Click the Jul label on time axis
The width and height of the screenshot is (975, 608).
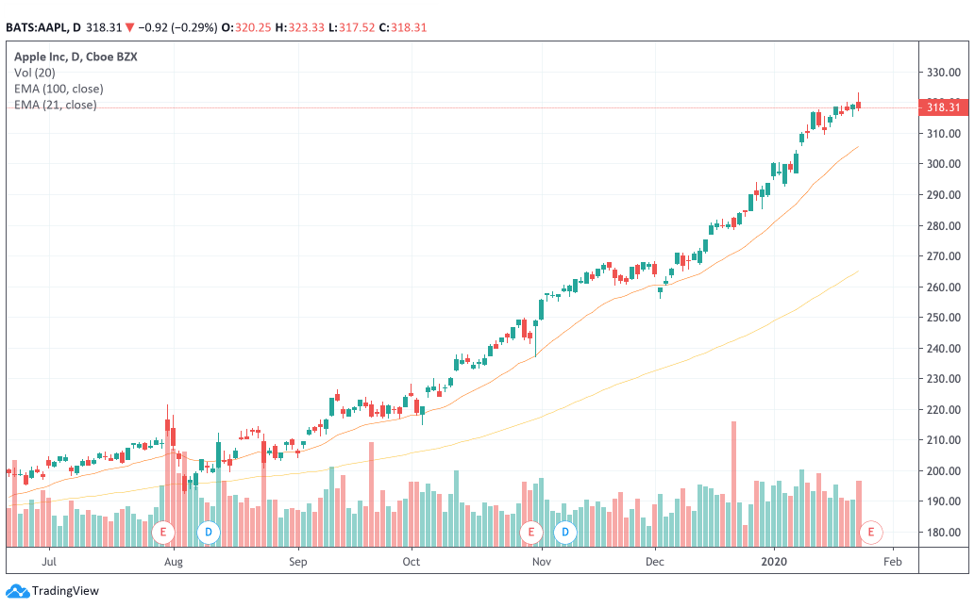point(49,562)
